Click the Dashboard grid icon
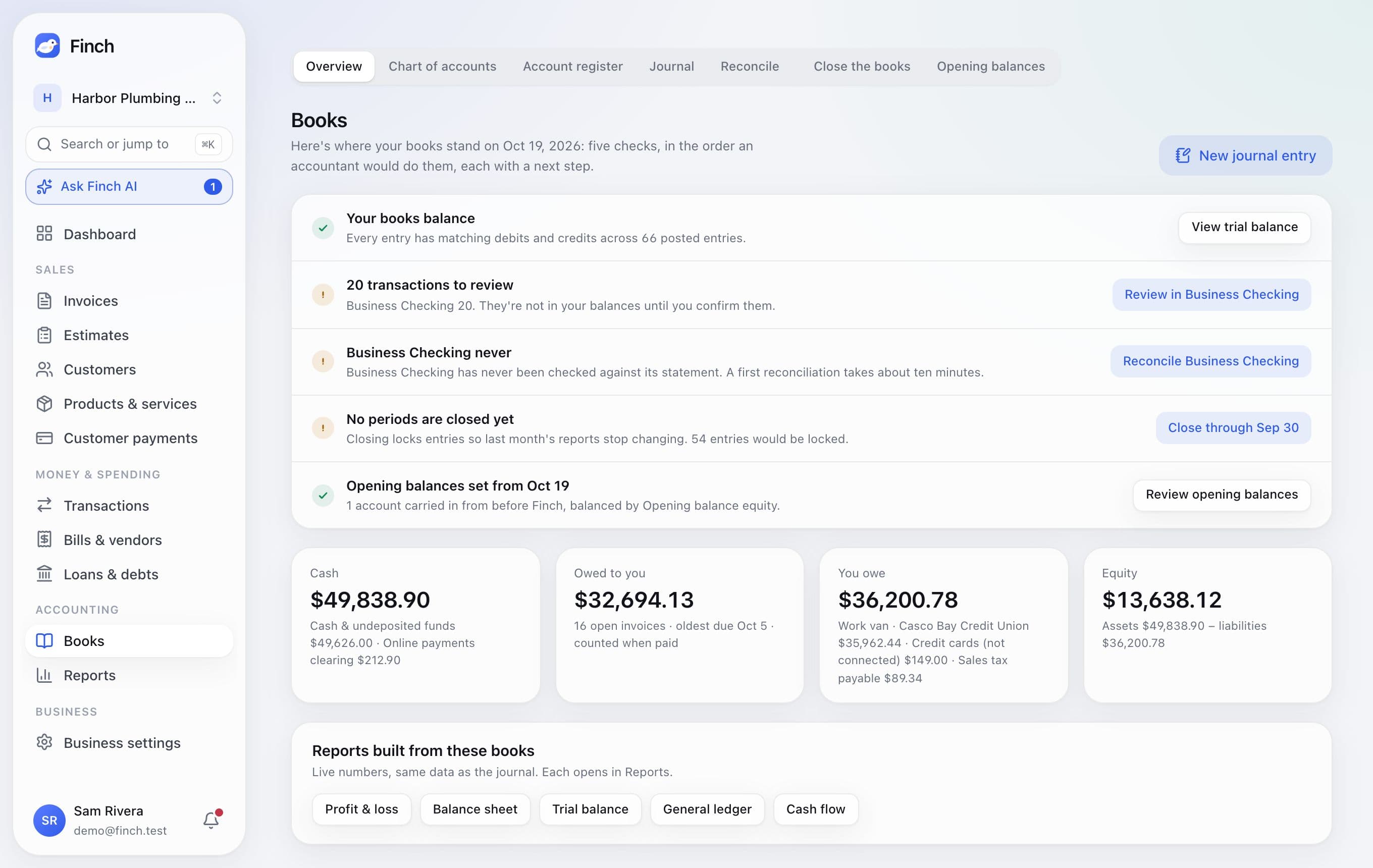 [x=44, y=234]
